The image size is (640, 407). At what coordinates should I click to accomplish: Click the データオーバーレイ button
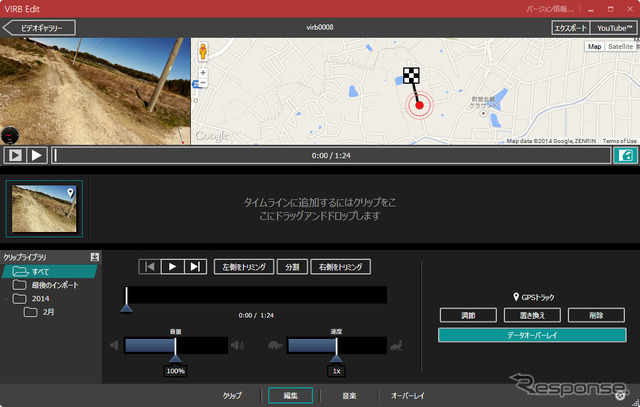pos(532,335)
